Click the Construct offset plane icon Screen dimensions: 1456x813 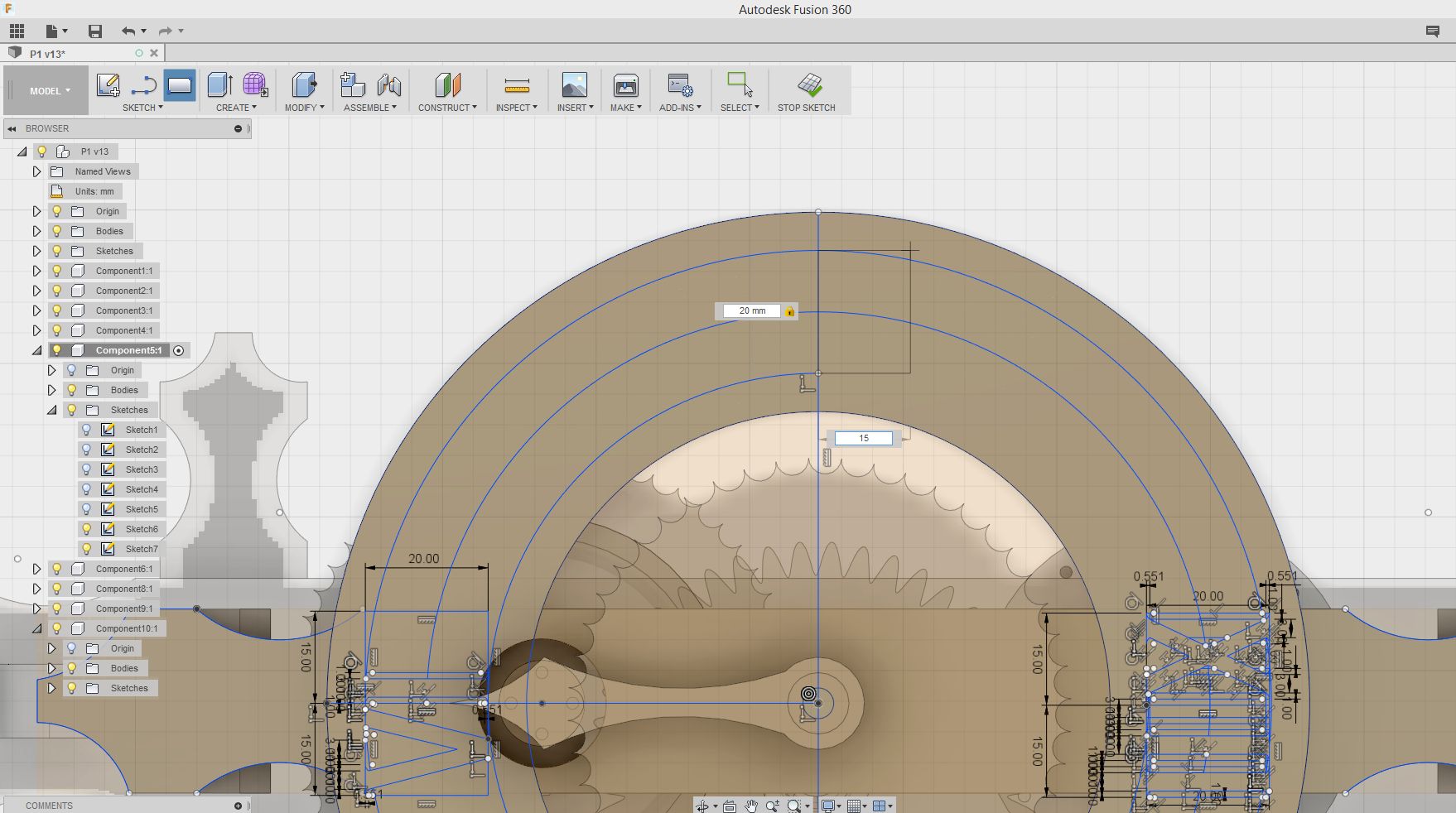point(448,84)
